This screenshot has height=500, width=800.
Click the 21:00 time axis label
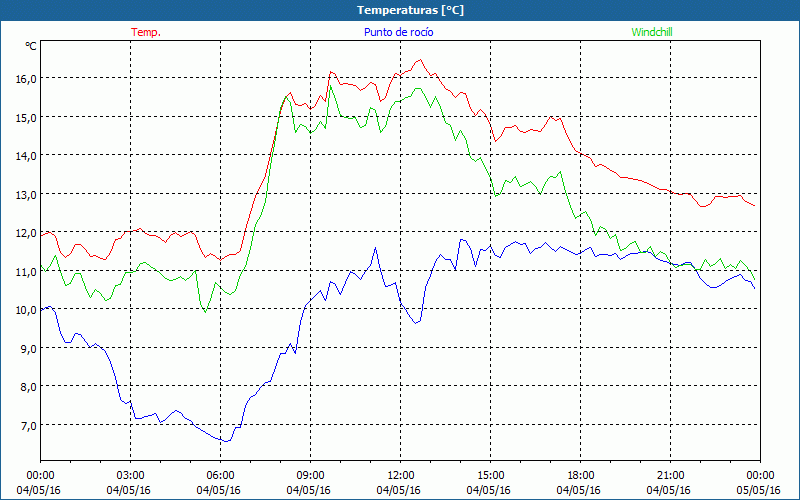(x=670, y=476)
